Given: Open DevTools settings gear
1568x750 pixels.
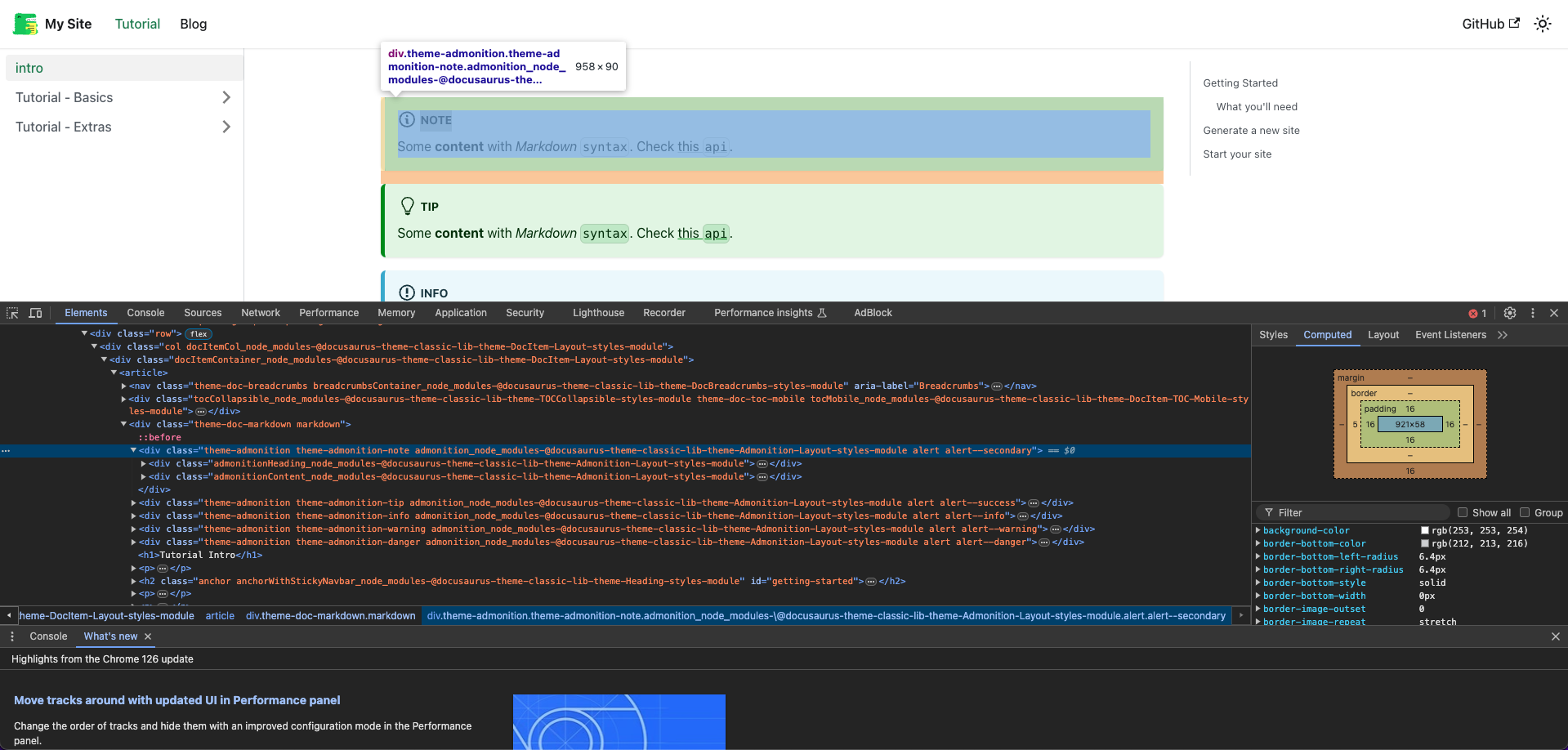Looking at the screenshot, I should tap(1509, 313).
